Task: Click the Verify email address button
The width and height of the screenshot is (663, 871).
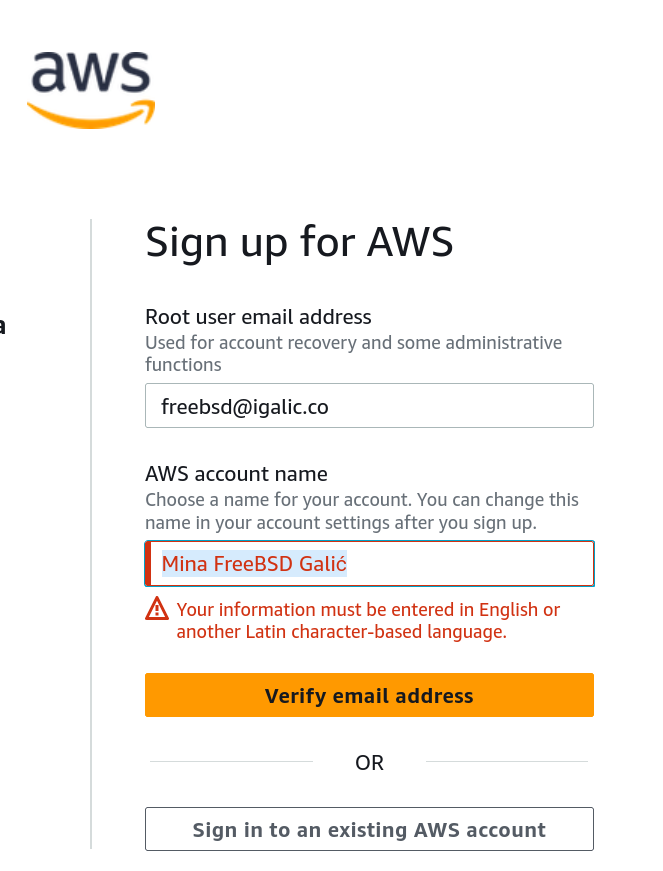Action: click(369, 695)
